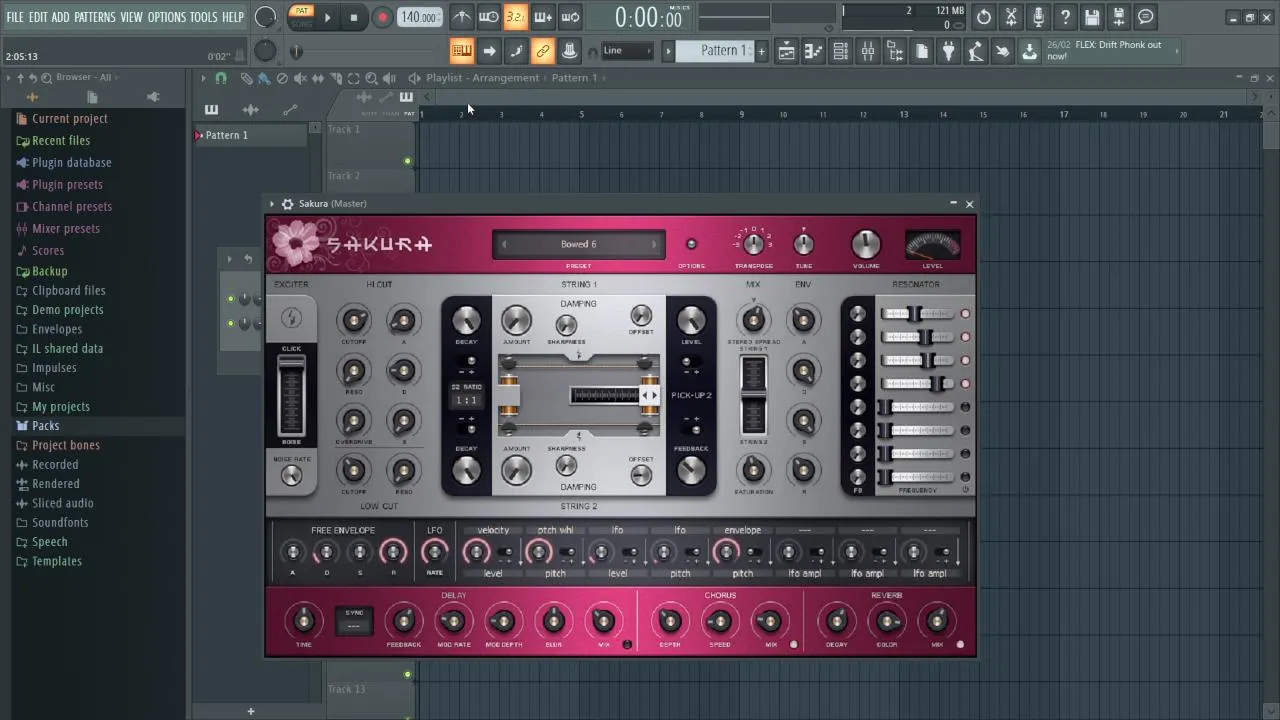Open the OPTIONS menu
The width and height of the screenshot is (1280, 720).
coord(167,17)
